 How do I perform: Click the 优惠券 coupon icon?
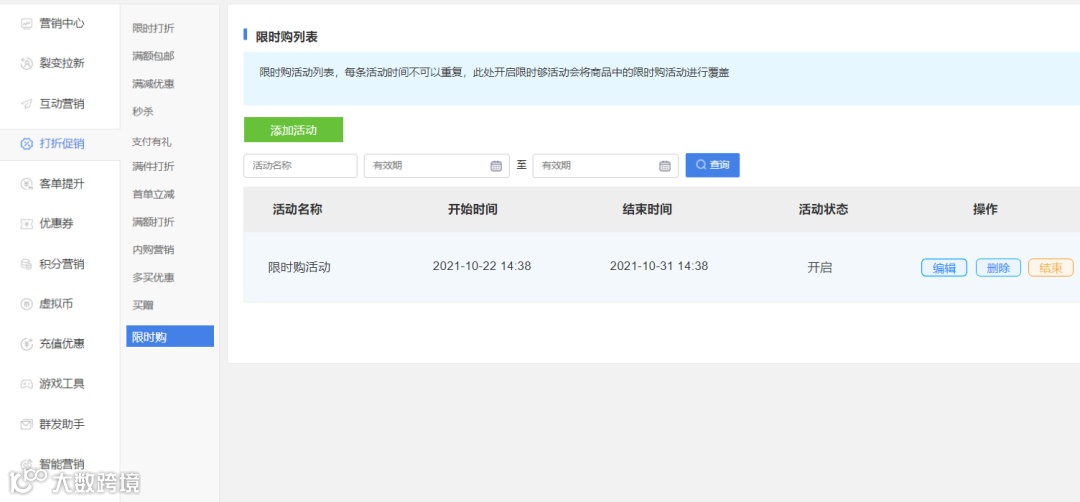point(27,224)
